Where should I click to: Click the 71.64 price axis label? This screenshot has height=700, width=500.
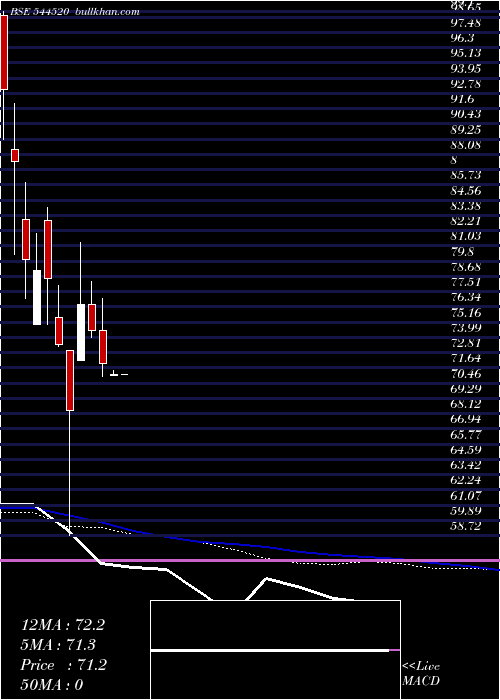[466, 358]
